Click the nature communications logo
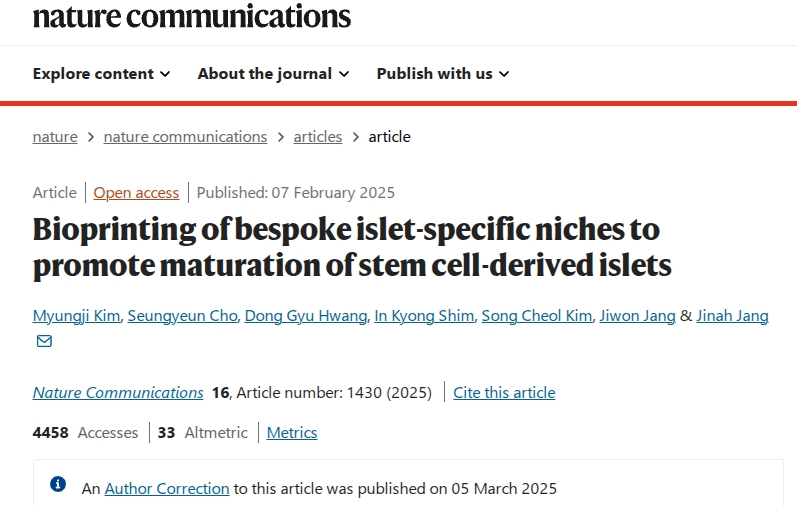 191,15
